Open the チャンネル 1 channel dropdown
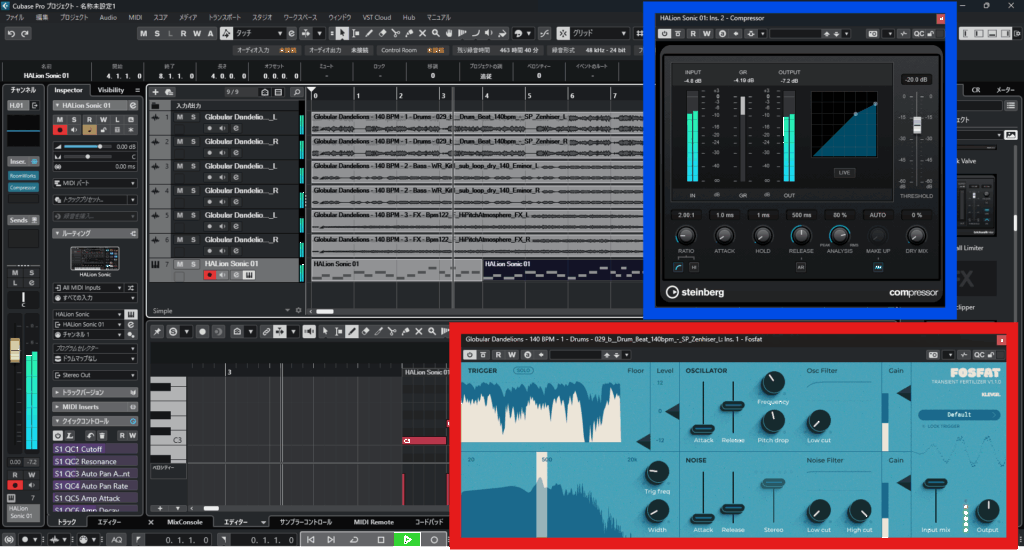The height and width of the screenshot is (550, 1024). pos(89,334)
